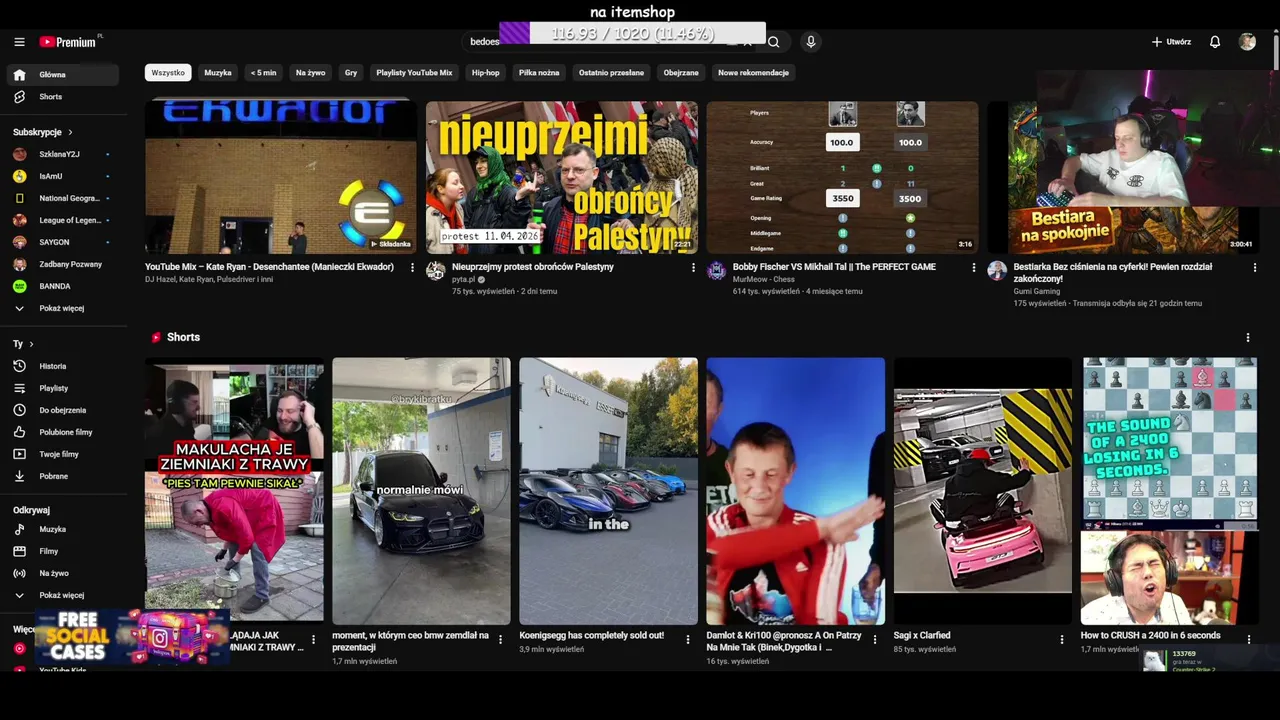The width and height of the screenshot is (1280, 720).
Task: Open League of Legends channel subscription
Action: 63,220
